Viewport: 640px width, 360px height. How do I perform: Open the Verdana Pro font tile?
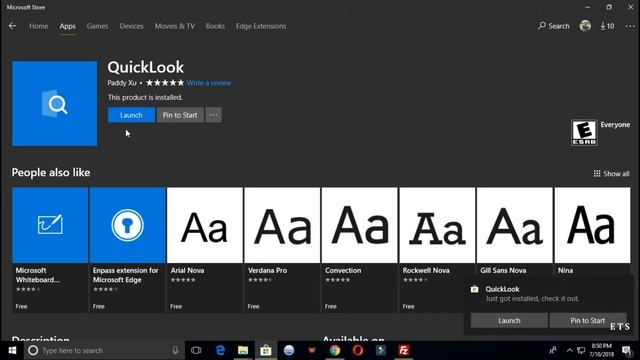pos(282,250)
